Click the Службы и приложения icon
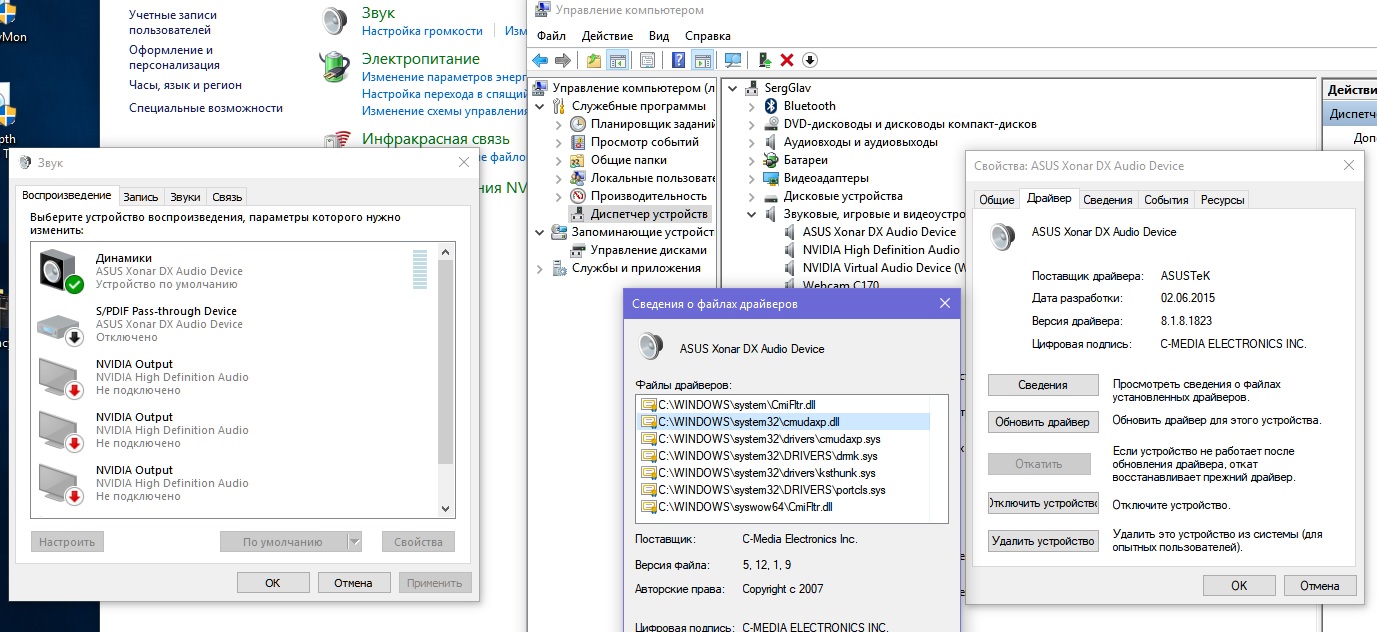 [560, 268]
